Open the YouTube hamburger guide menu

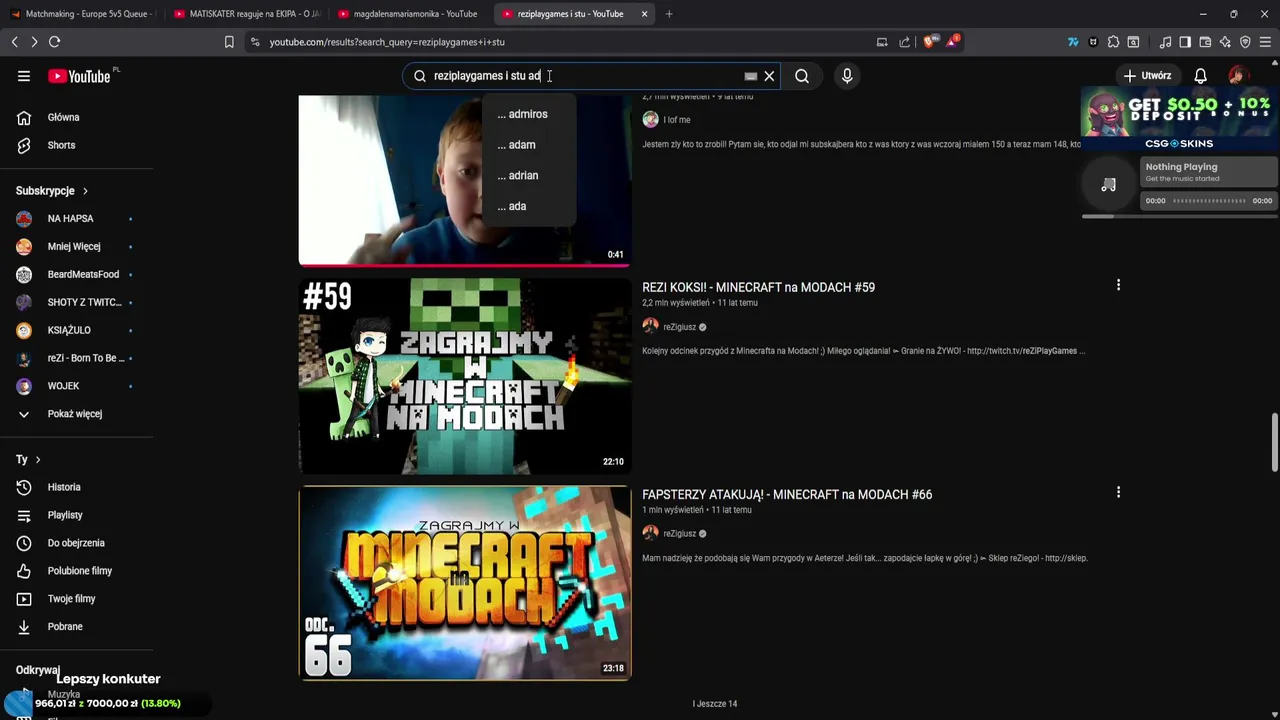(x=24, y=76)
